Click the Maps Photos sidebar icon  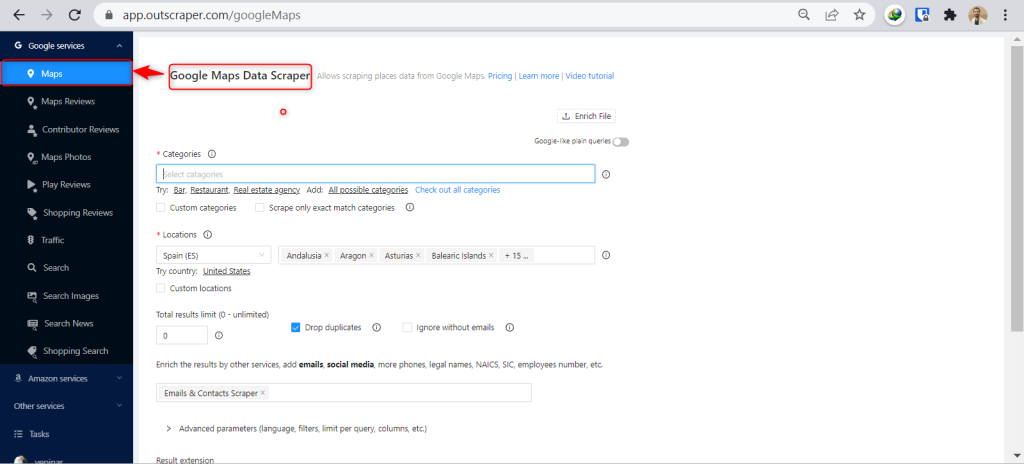(x=32, y=157)
